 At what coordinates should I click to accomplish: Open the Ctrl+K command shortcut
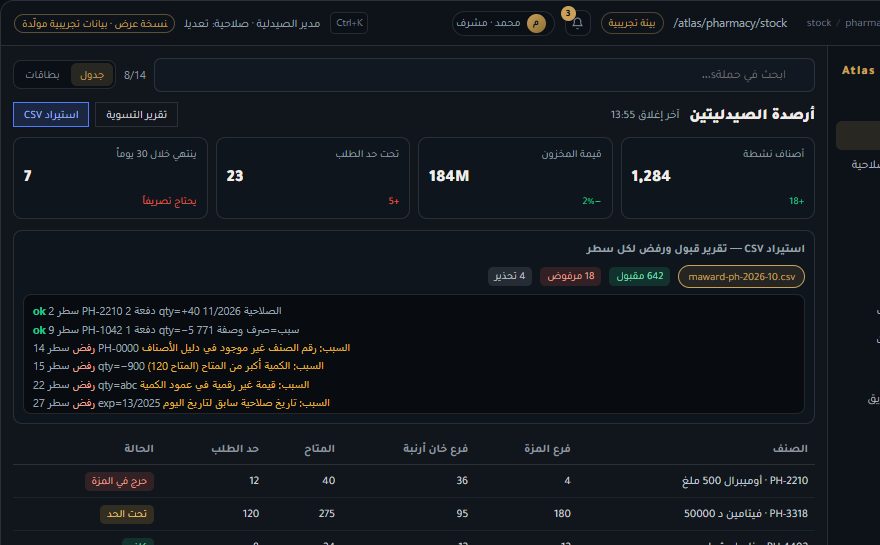[x=349, y=23]
